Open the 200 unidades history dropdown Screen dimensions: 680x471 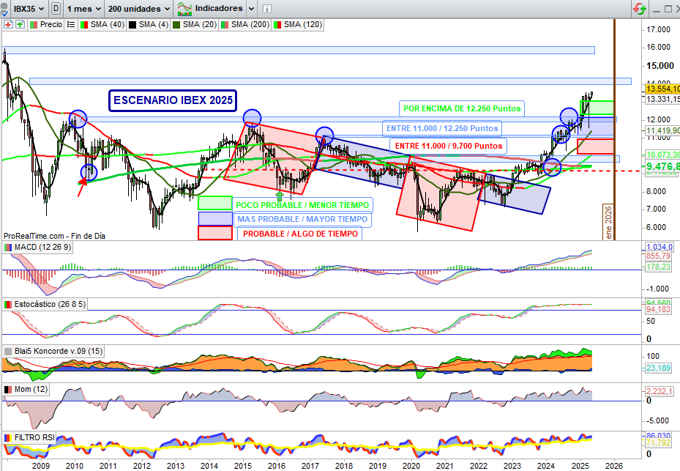pos(139,8)
